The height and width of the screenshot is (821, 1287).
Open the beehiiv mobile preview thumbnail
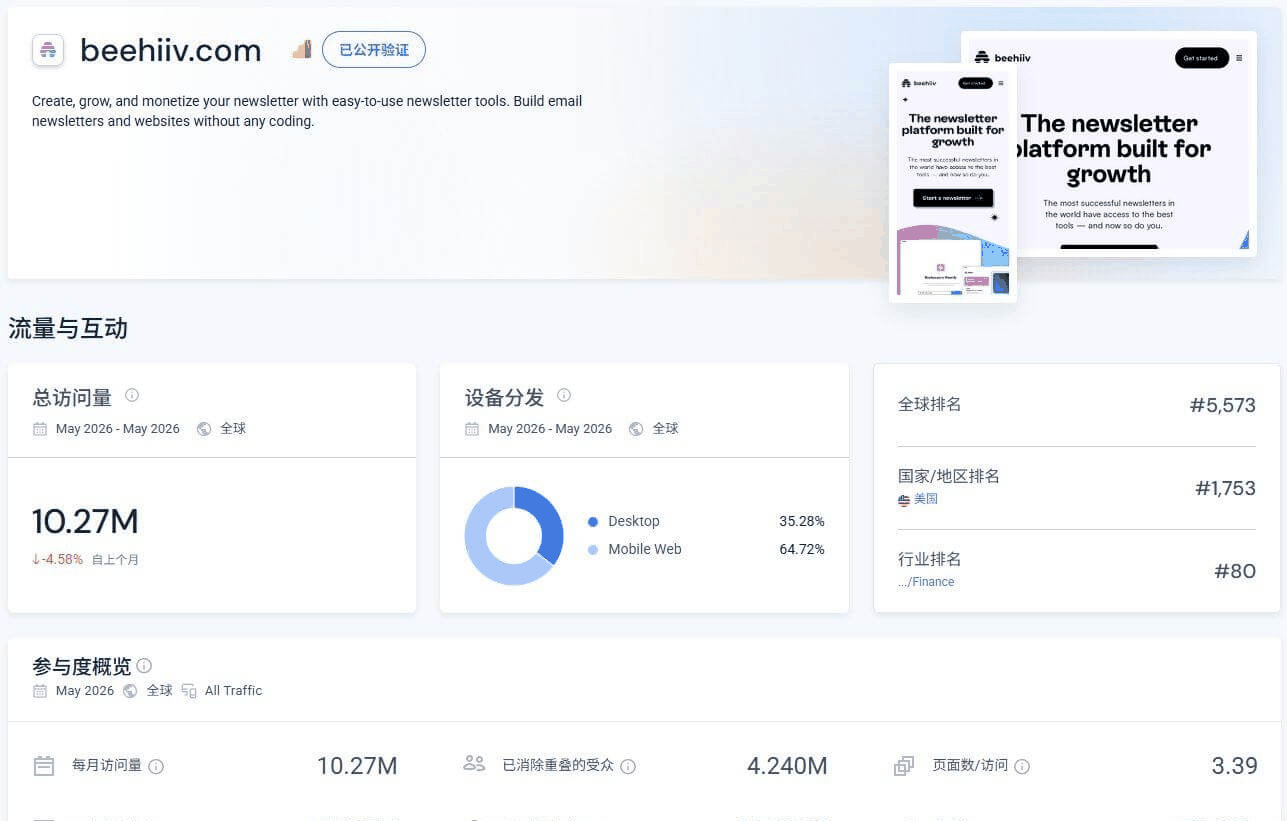(x=953, y=183)
